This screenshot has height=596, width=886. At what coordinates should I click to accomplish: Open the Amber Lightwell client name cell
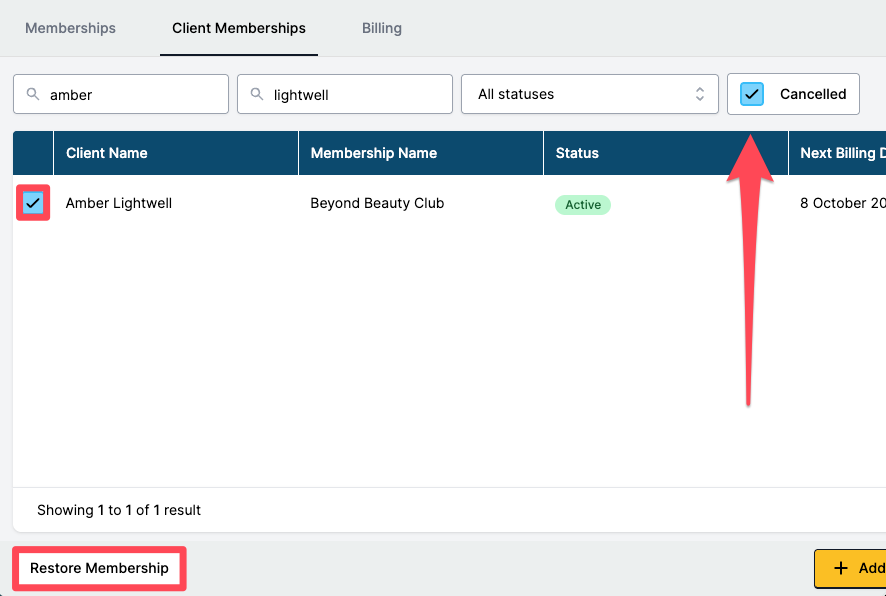119,203
